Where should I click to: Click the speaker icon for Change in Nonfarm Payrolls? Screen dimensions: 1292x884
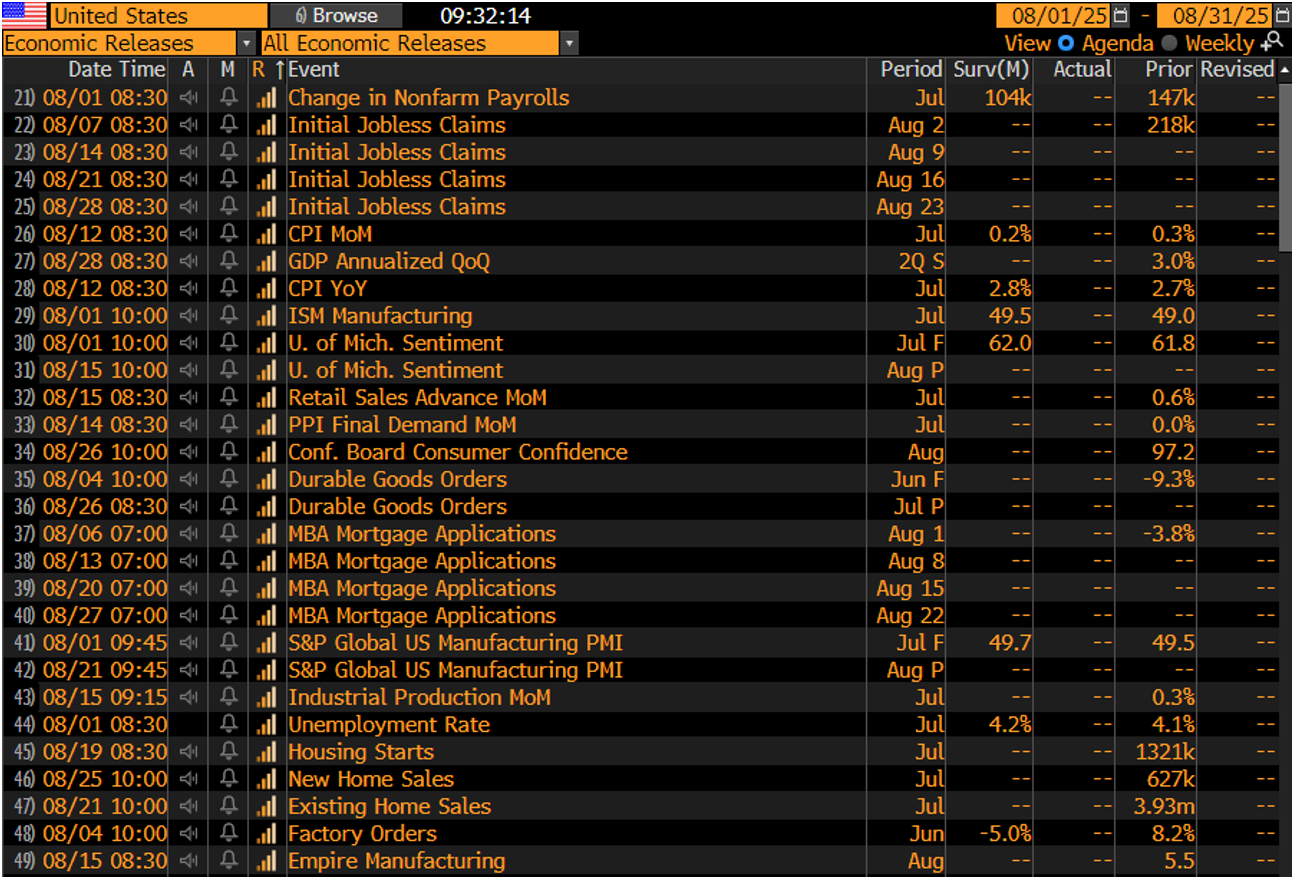click(188, 98)
